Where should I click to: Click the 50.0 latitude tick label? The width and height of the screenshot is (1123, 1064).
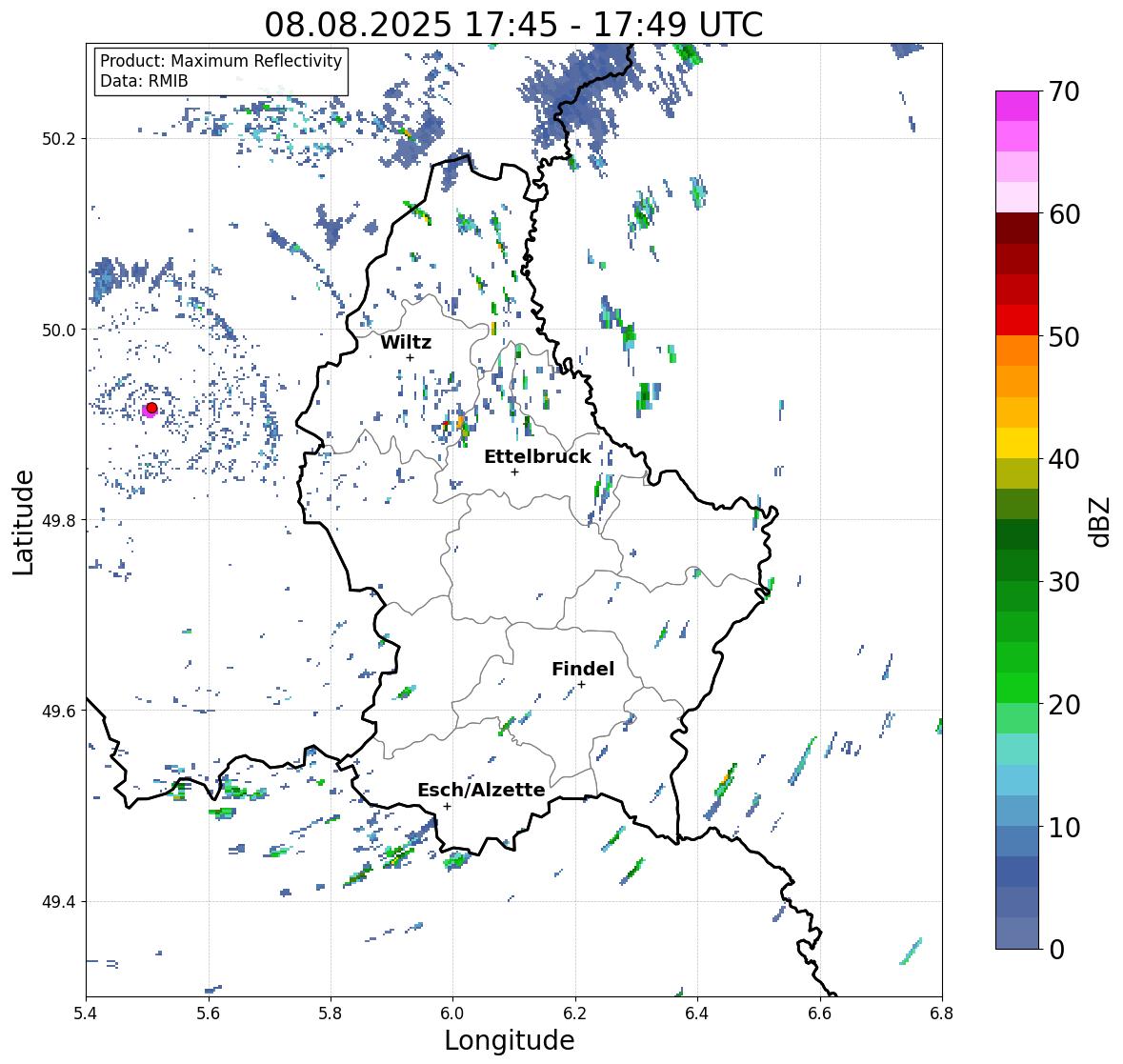coord(59,331)
